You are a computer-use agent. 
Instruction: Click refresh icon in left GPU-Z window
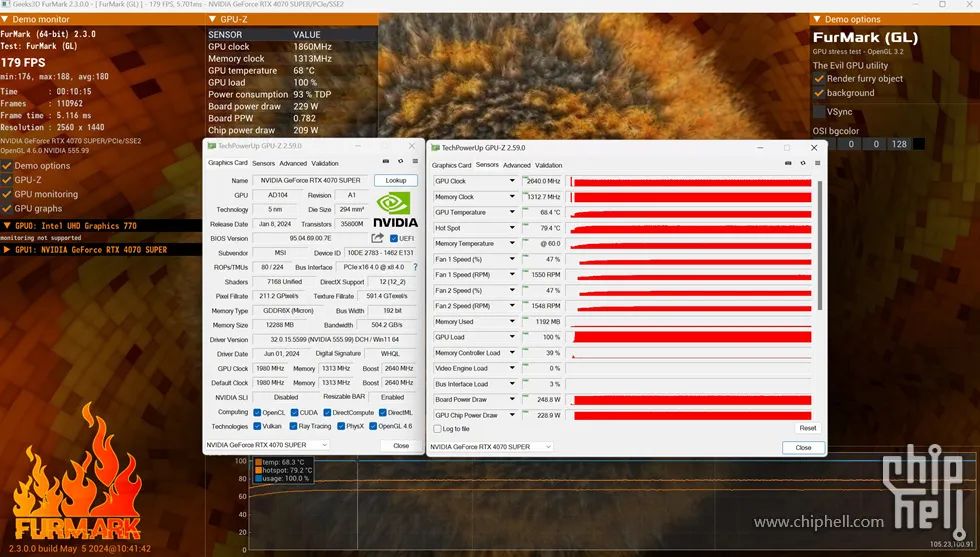coord(401,161)
